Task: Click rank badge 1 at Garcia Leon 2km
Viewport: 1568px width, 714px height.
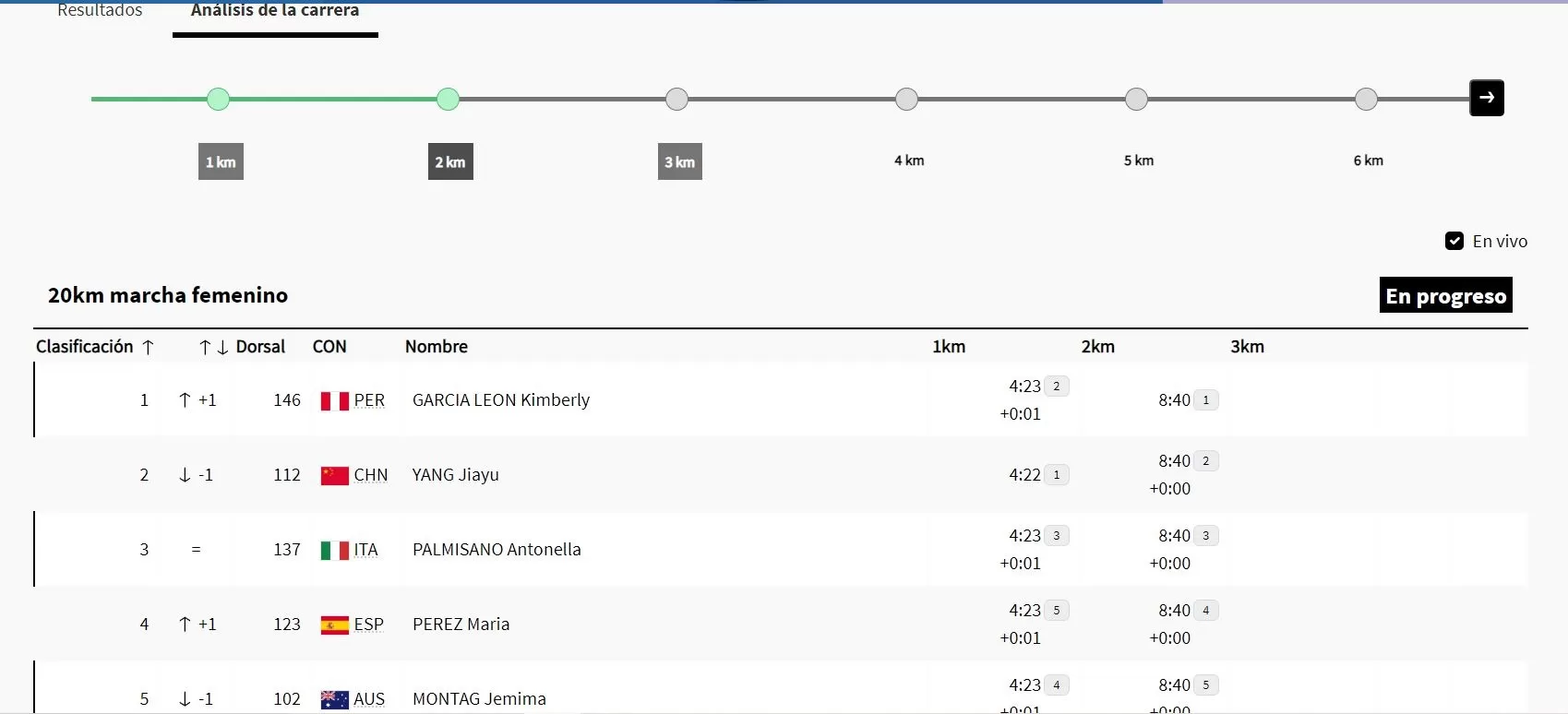Action: (x=1206, y=399)
